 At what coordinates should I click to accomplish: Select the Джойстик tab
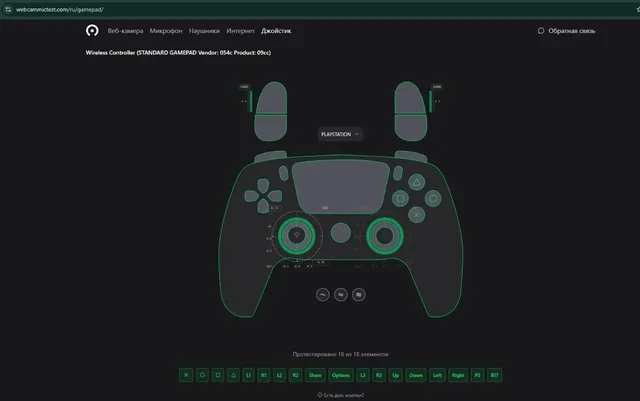(x=276, y=31)
